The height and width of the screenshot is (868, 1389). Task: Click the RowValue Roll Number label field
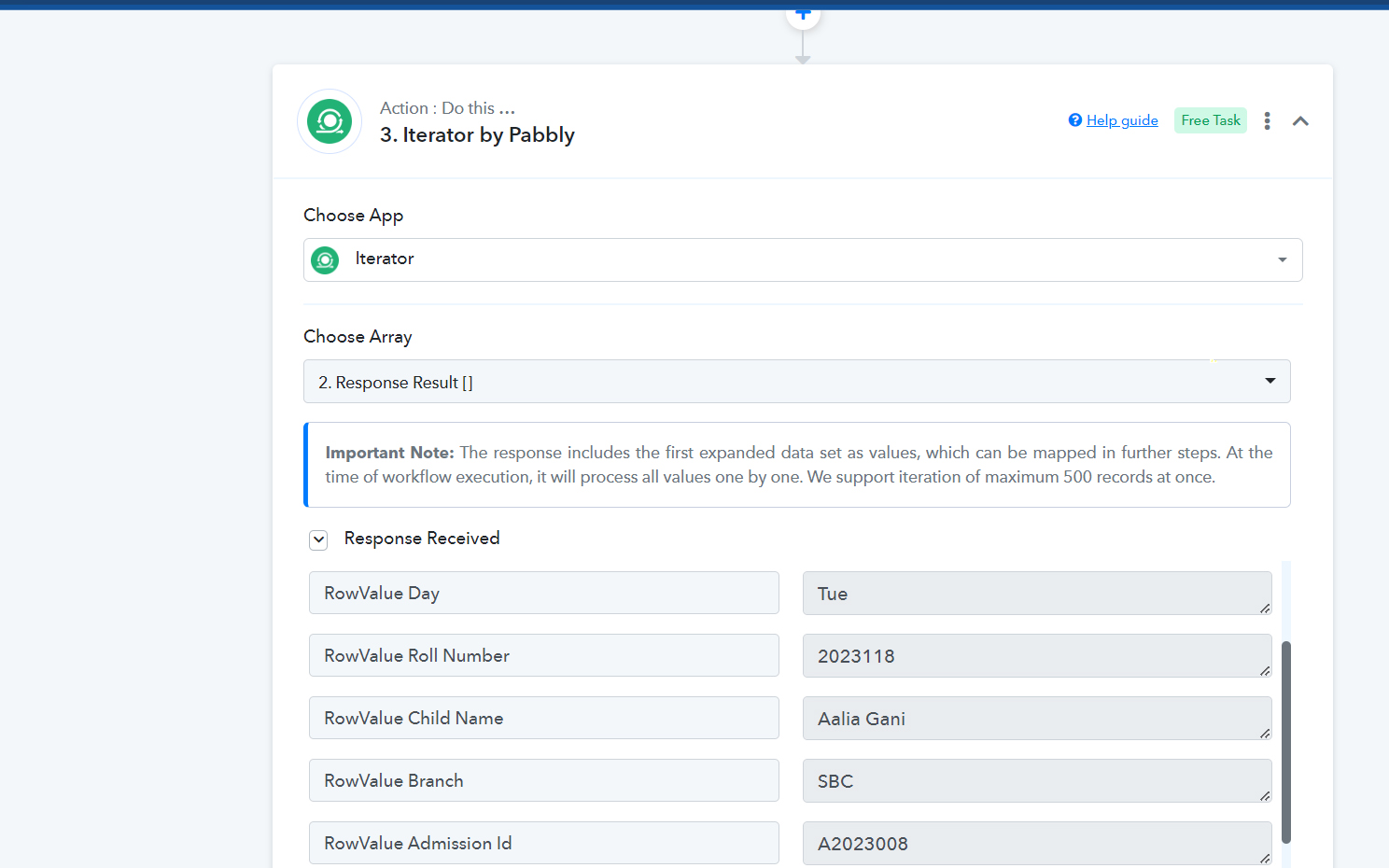coord(544,656)
